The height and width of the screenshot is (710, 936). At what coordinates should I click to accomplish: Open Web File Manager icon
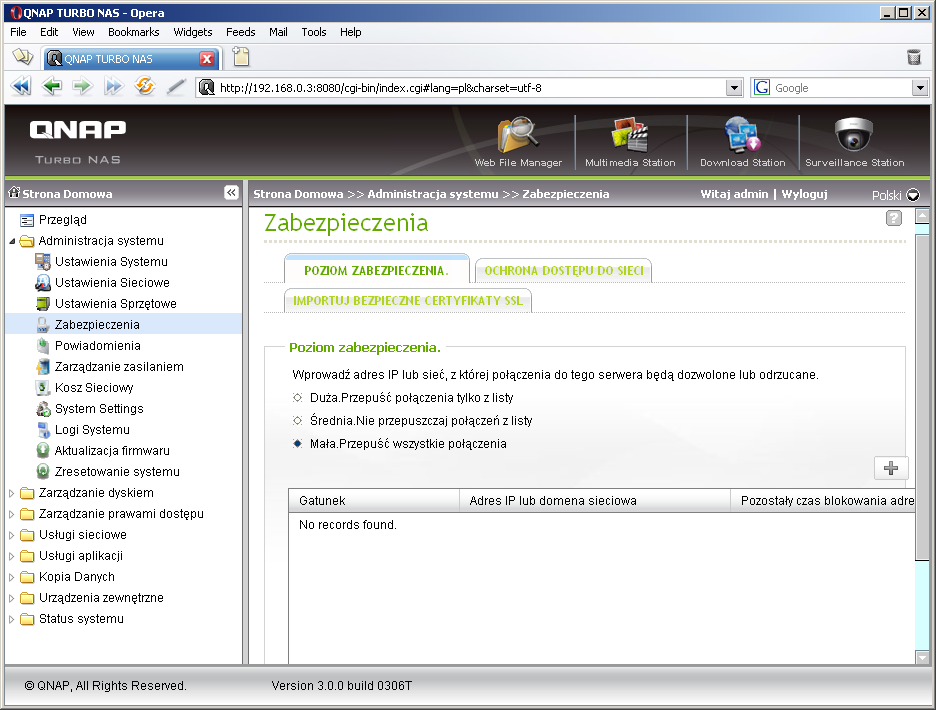pos(518,136)
